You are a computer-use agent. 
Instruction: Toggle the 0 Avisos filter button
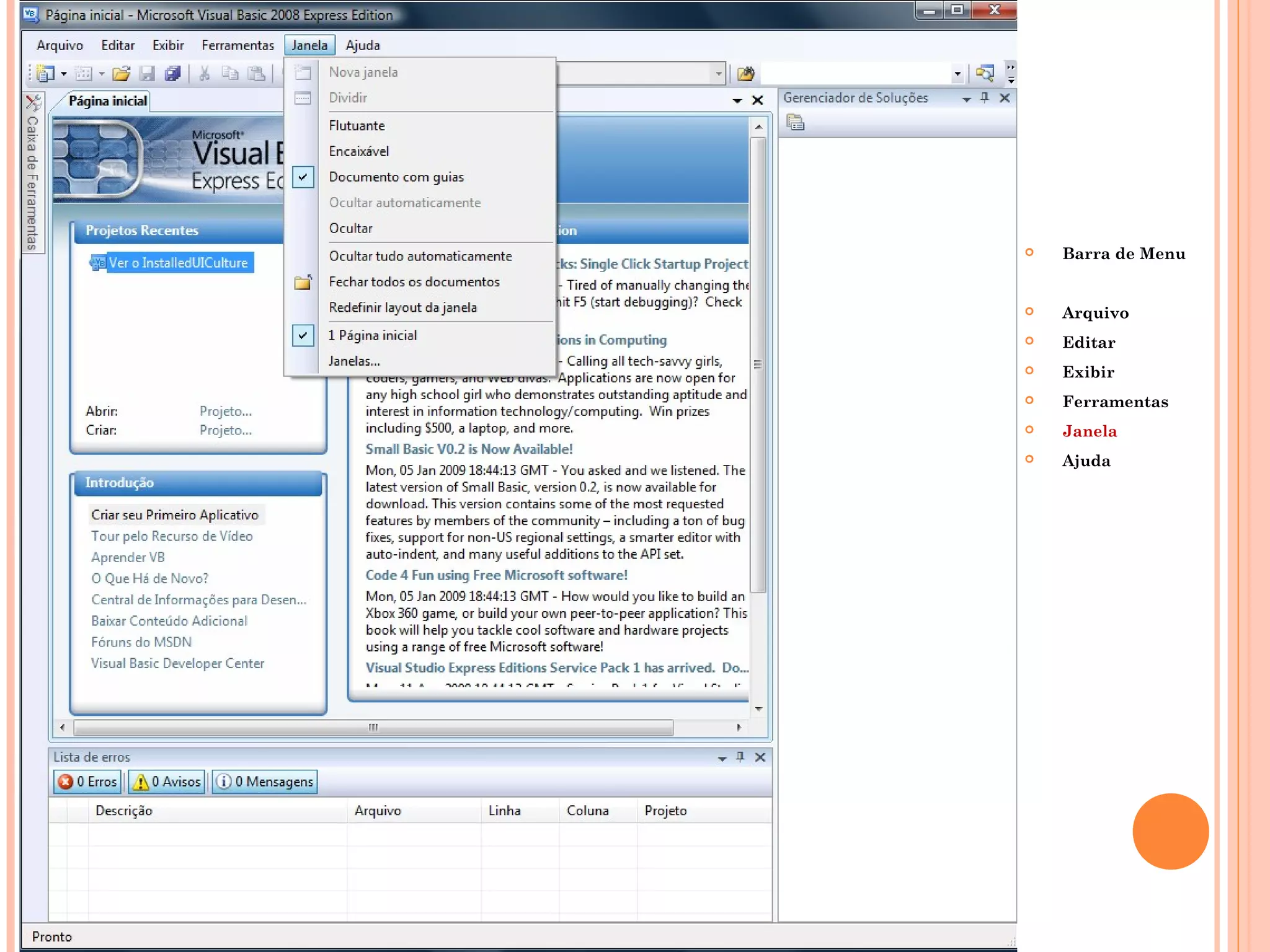coord(167,782)
